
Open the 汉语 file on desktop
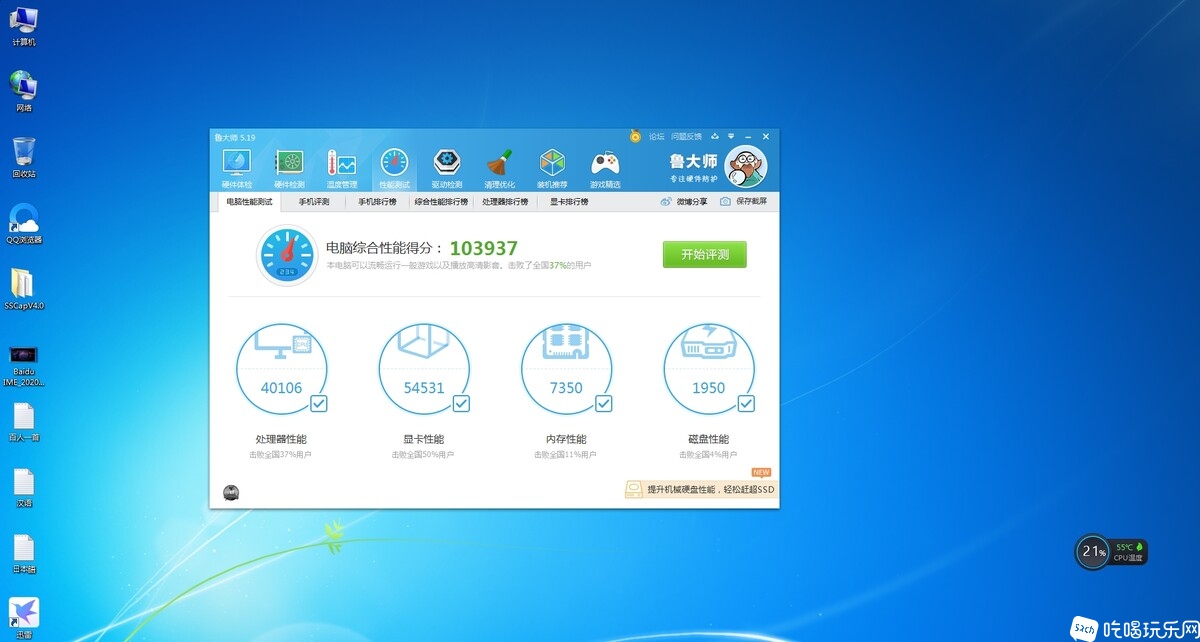point(24,488)
